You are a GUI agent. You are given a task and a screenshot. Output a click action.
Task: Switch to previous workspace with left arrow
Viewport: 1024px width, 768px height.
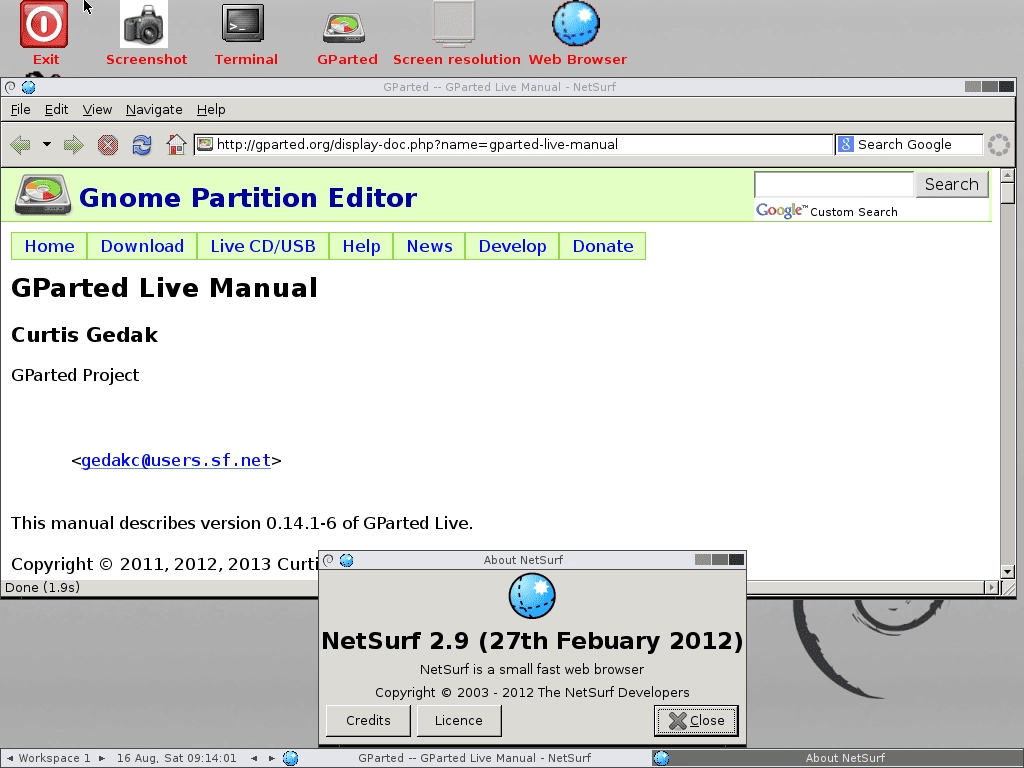[9, 758]
